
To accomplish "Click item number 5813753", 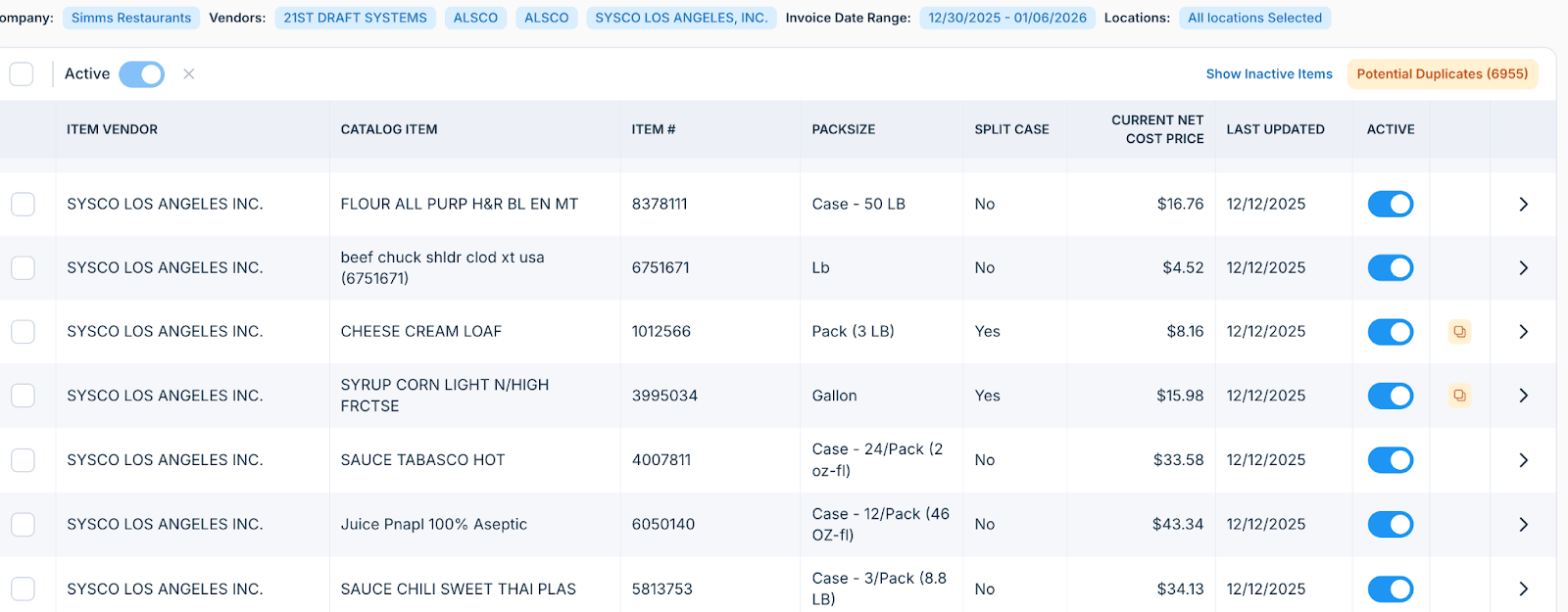I will point(662,589).
